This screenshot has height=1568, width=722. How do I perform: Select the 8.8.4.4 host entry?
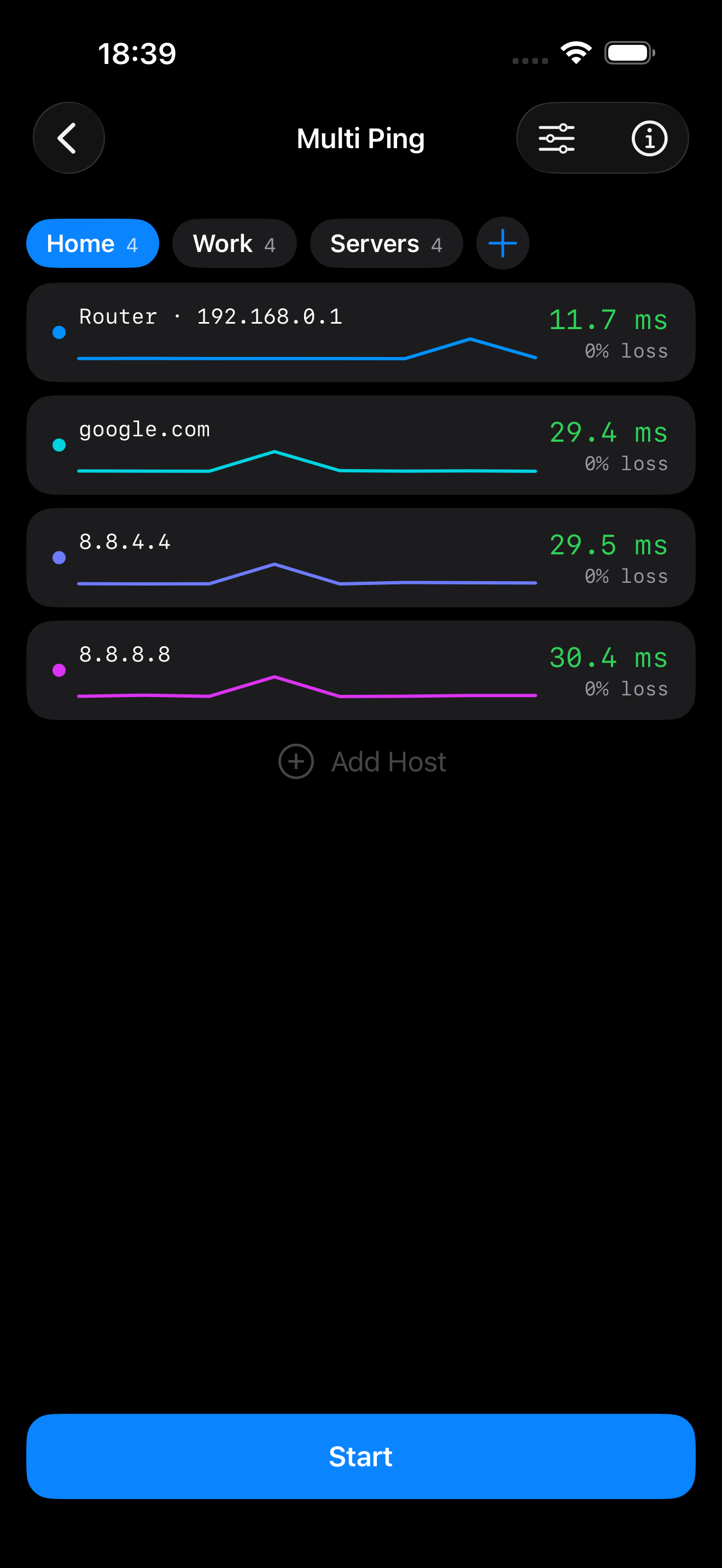coord(361,558)
